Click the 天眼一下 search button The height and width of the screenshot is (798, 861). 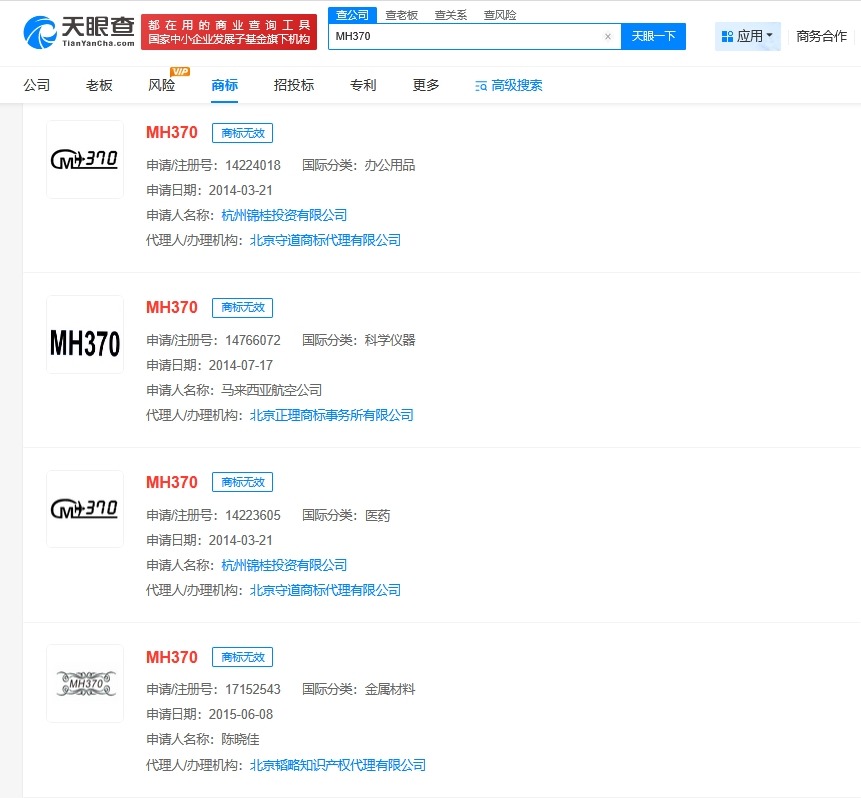[653, 36]
